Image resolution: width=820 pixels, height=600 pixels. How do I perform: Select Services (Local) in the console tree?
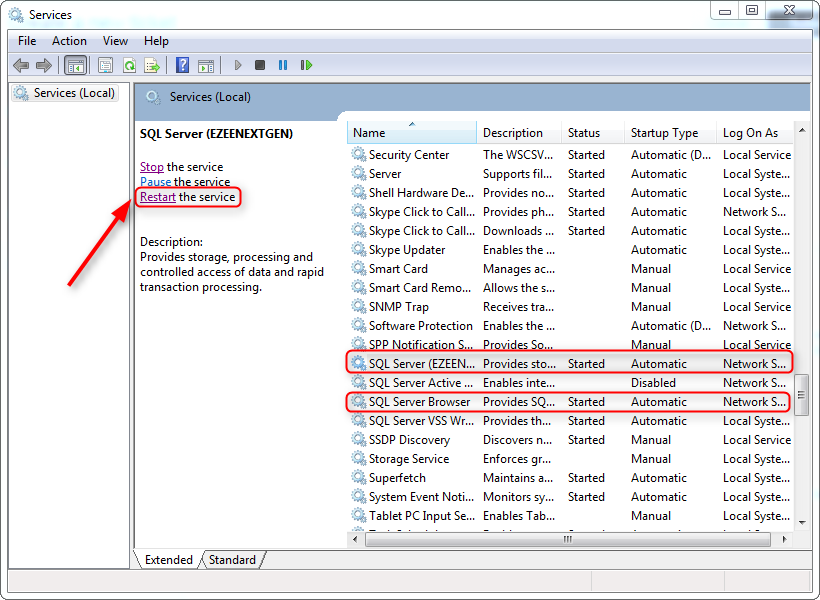pos(65,93)
